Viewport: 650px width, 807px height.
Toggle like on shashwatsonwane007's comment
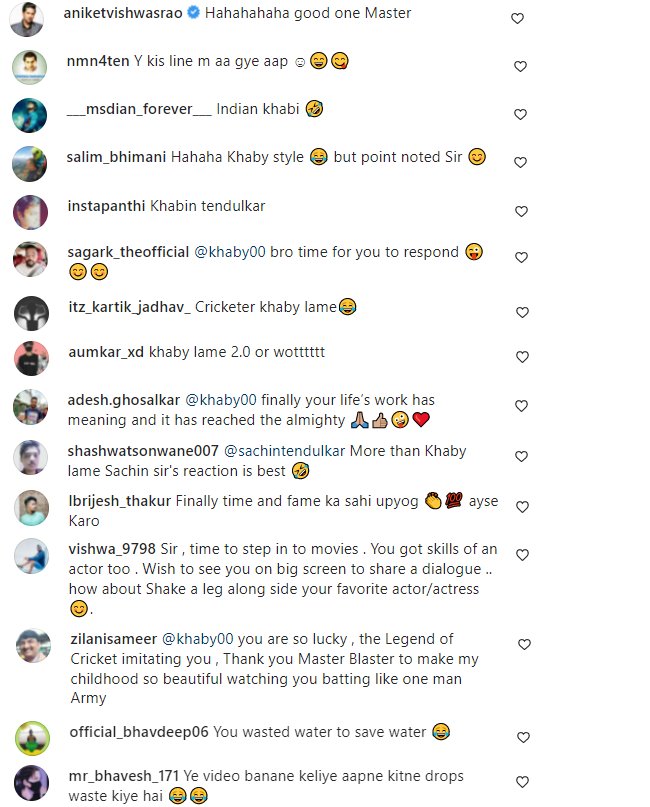[520, 457]
